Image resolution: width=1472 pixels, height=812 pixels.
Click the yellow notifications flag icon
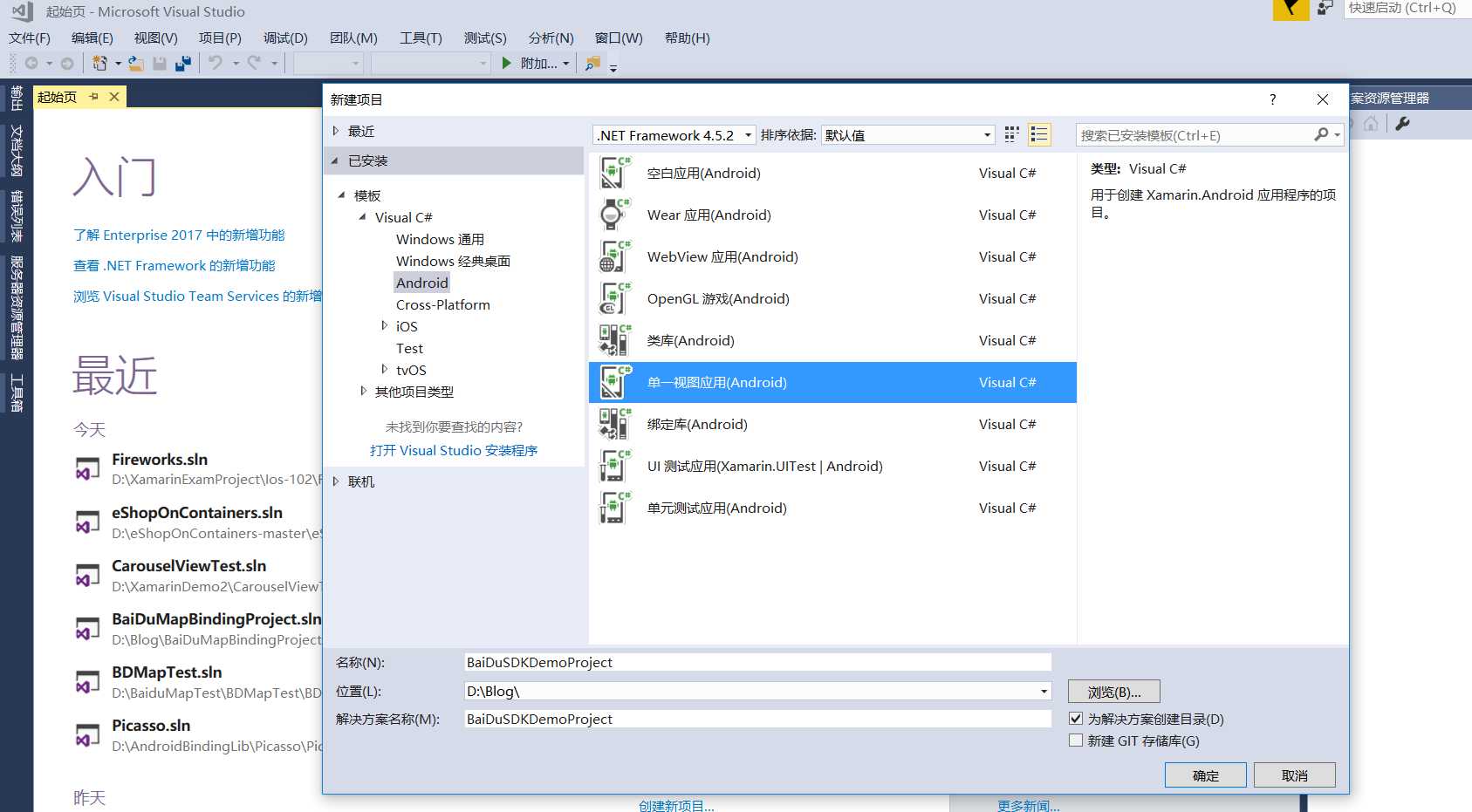coord(1291,10)
